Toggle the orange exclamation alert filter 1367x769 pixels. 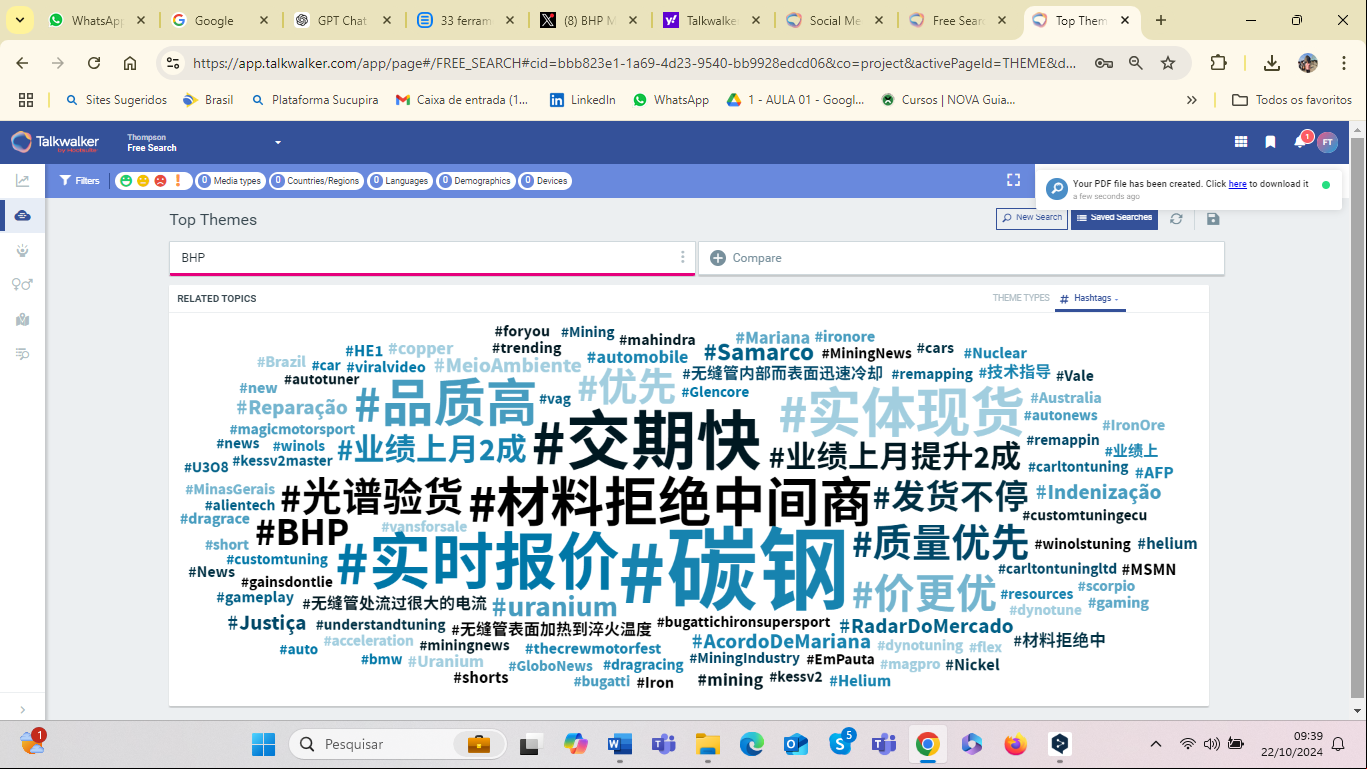177,181
